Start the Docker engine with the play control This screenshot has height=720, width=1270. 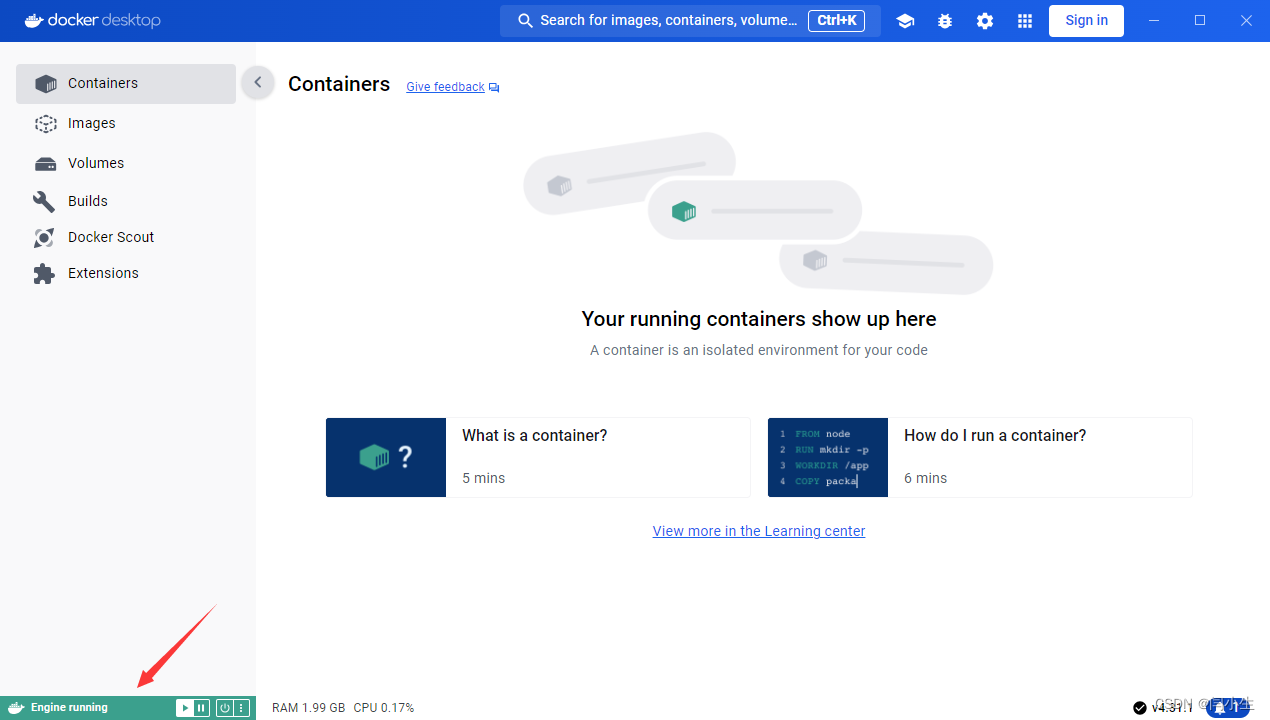186,707
